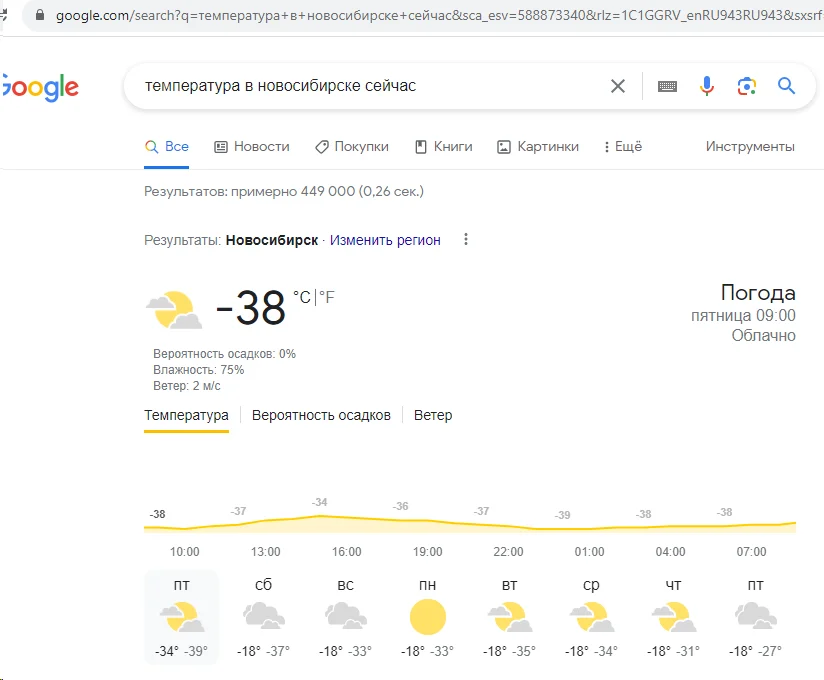Clear the search query with the X icon
Image resolution: width=824 pixels, height=680 pixels.
[x=617, y=86]
